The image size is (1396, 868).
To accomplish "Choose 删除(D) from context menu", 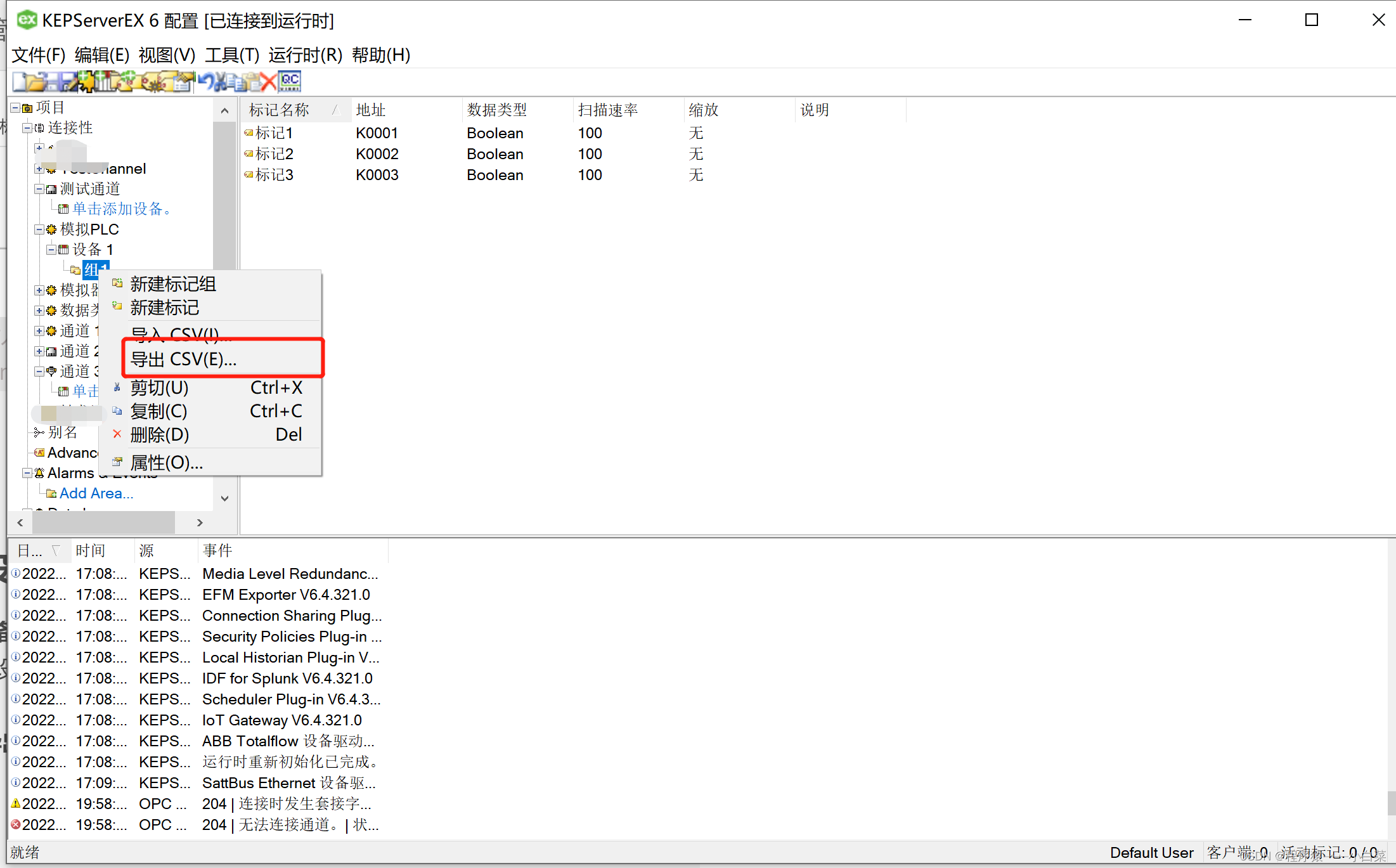I will [211, 434].
